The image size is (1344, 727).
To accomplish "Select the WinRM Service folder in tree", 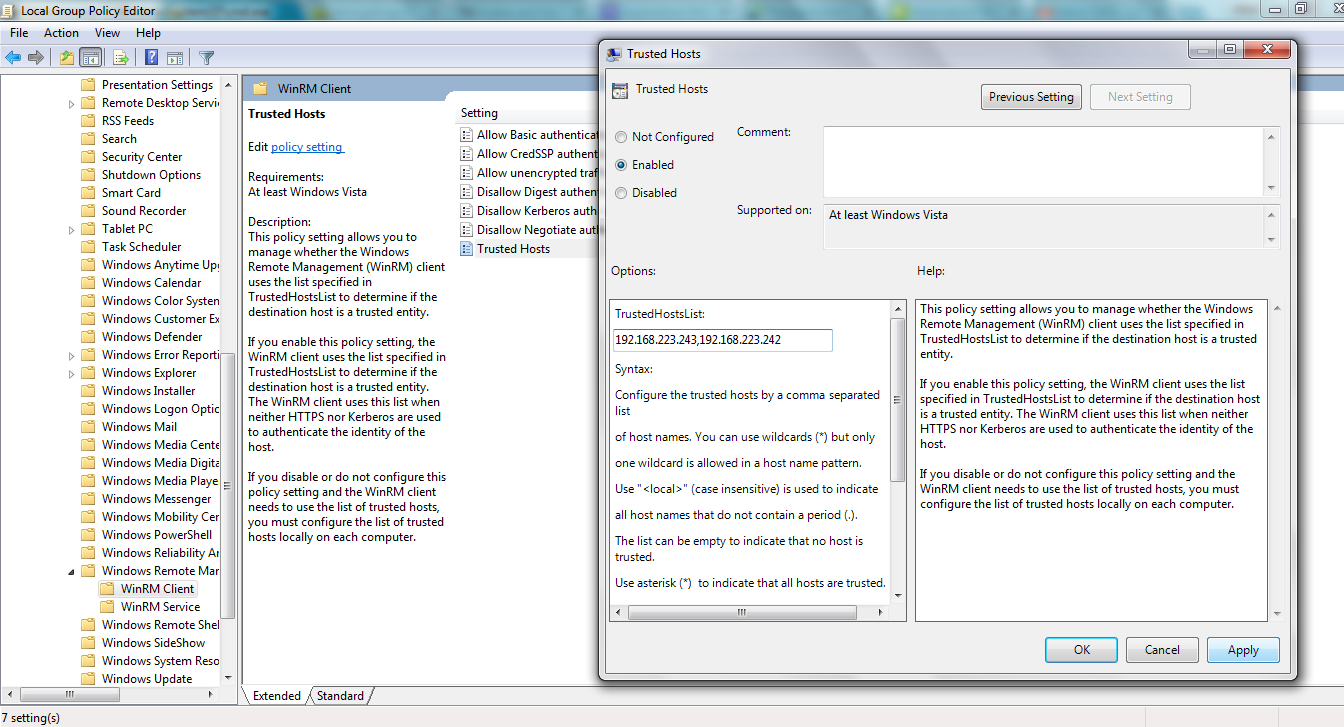I will 160,607.
